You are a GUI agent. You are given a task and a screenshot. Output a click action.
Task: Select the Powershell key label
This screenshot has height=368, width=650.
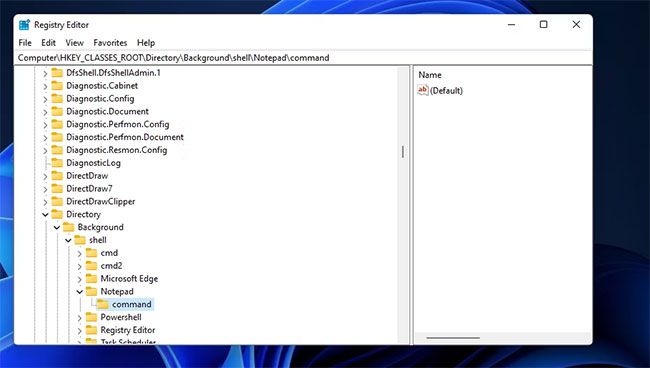click(x=121, y=317)
